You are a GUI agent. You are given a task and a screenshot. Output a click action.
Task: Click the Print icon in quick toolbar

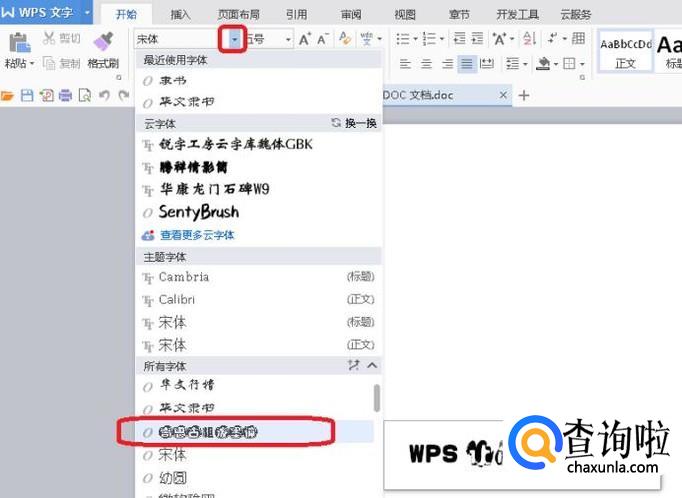[65, 95]
